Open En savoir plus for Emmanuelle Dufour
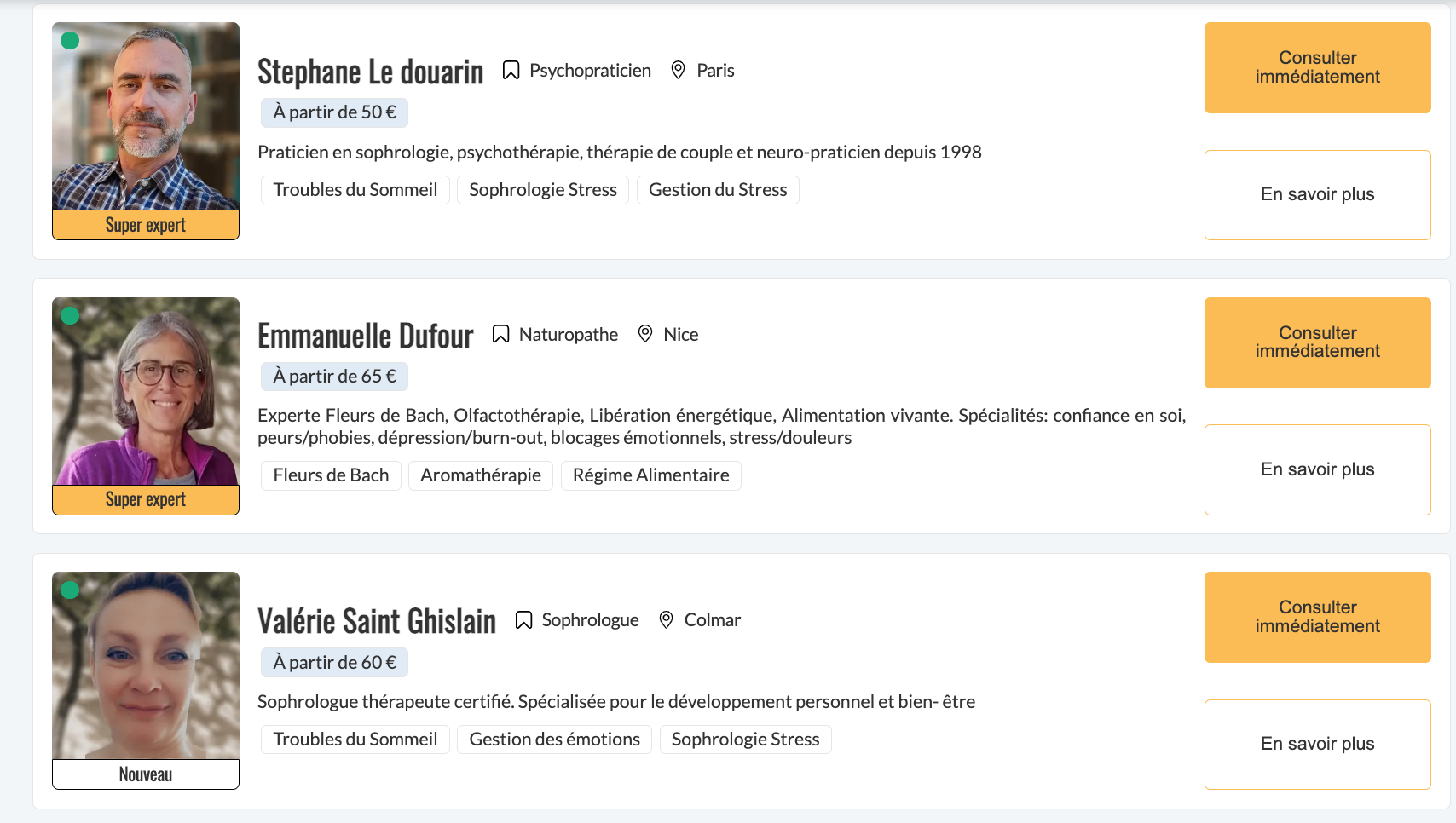The image size is (1456, 823). pyautogui.click(x=1317, y=469)
